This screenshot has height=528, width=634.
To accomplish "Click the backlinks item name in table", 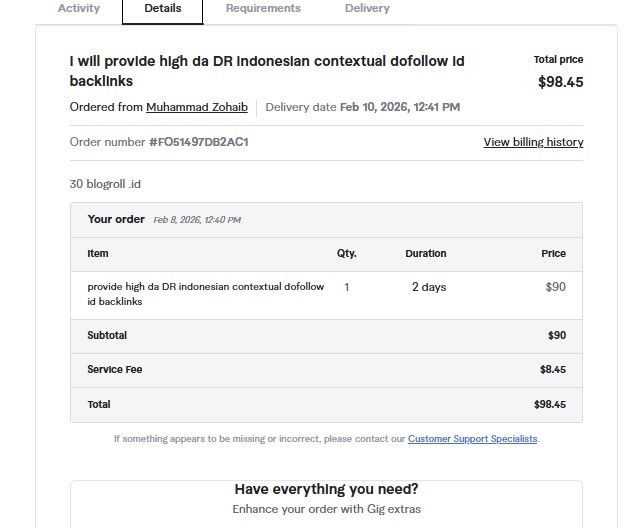I will 205,294.
